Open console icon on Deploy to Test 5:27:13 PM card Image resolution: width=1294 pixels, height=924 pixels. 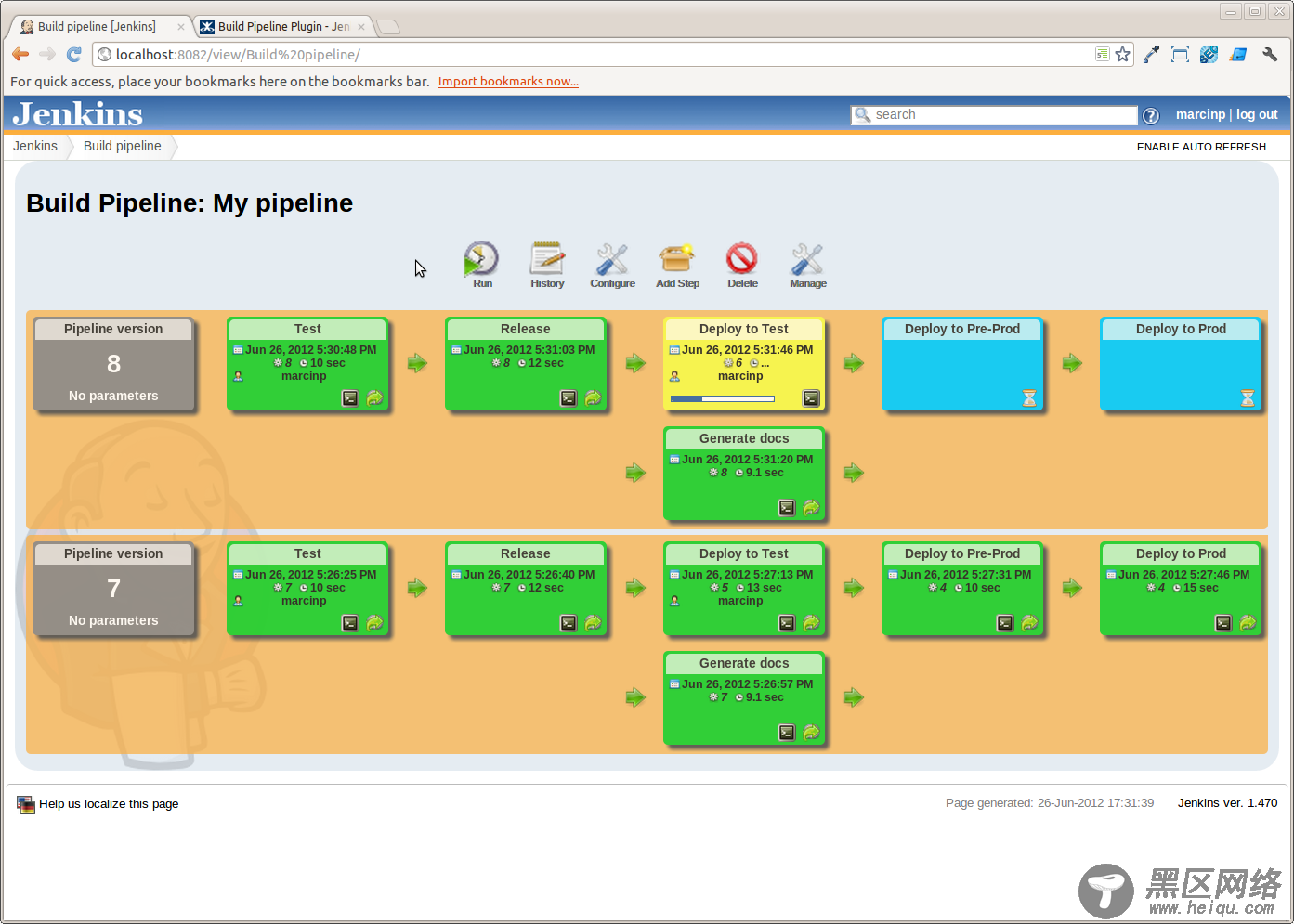[787, 623]
